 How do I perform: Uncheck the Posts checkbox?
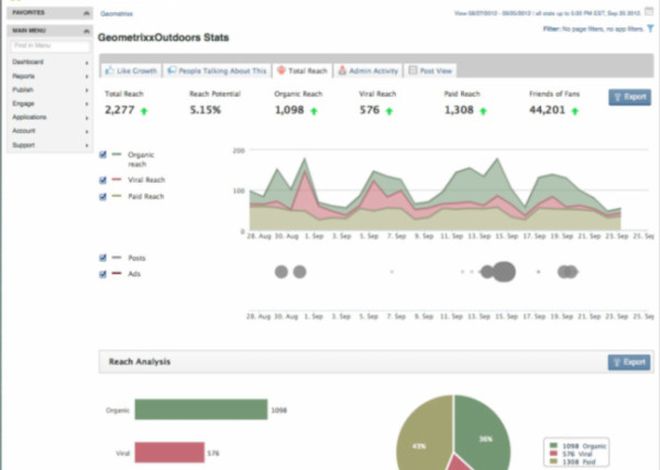pyautogui.click(x=103, y=258)
